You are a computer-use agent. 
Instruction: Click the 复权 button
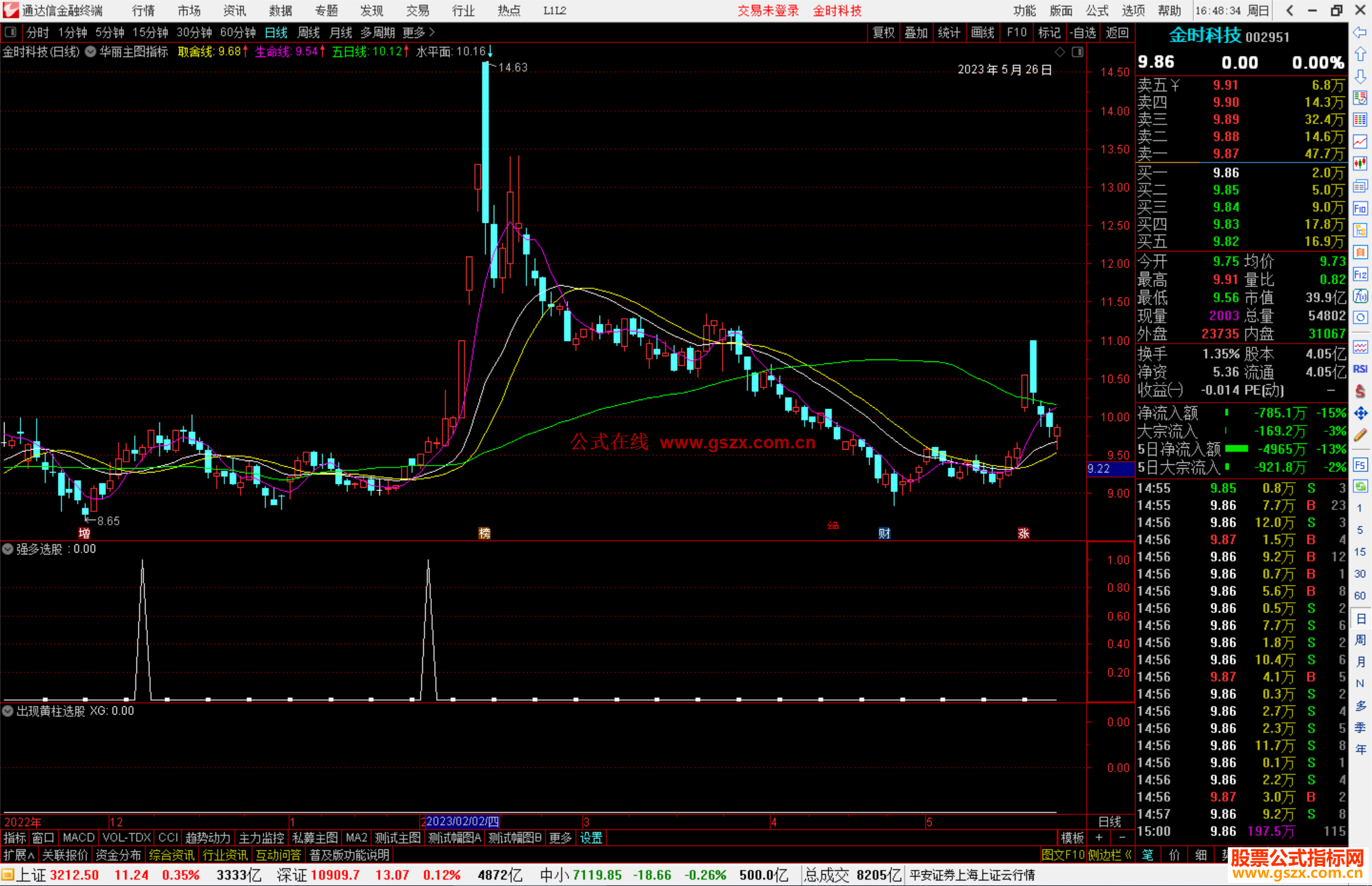(x=884, y=32)
